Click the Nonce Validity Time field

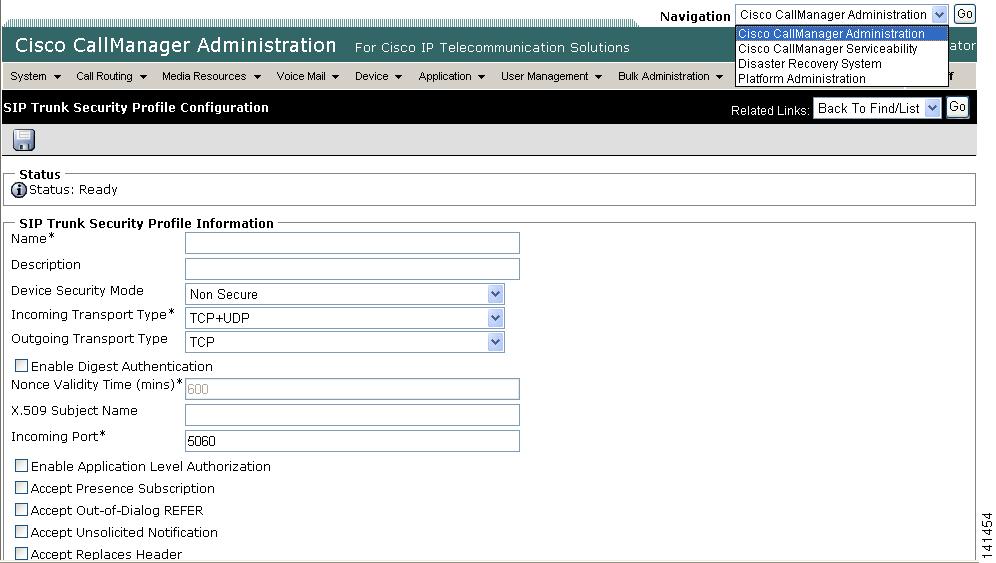352,389
